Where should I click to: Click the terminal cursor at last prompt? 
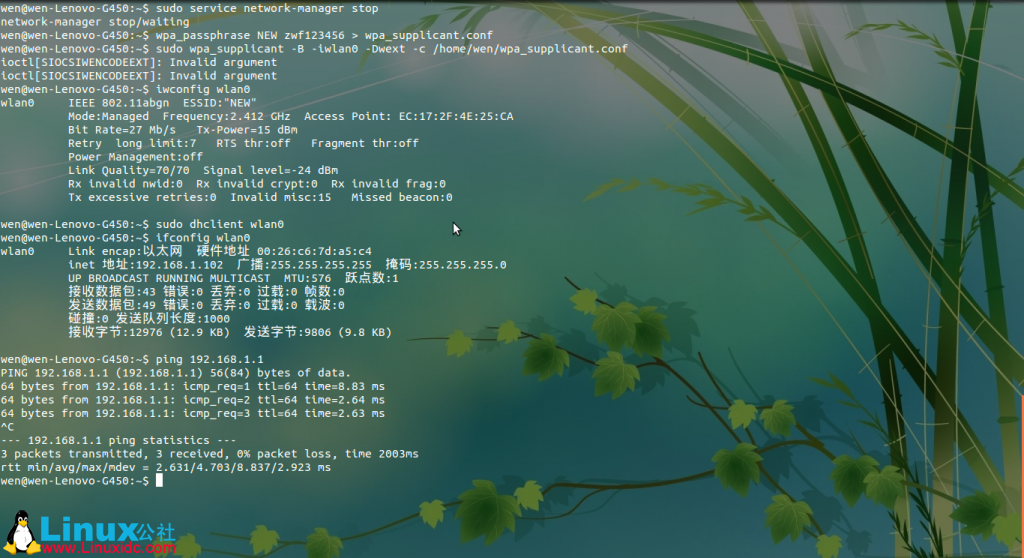coord(159,481)
